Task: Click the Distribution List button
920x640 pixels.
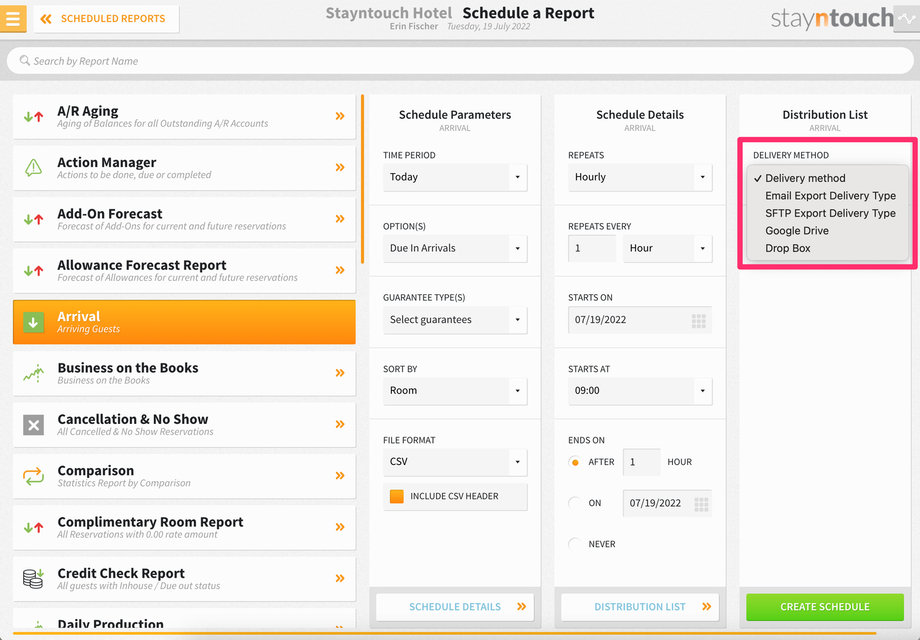Action: click(640, 607)
